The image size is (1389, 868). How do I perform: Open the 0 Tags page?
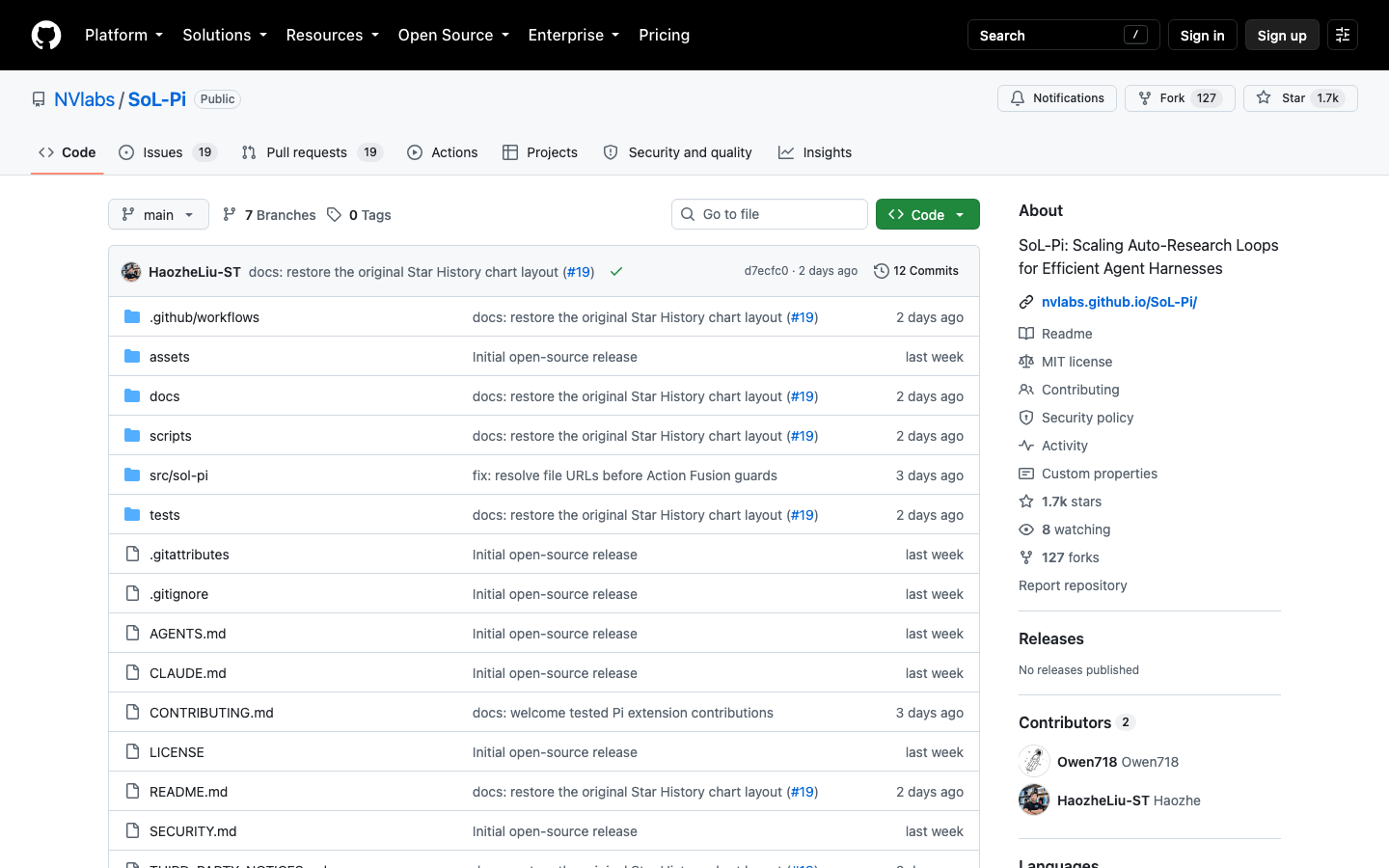point(359,215)
